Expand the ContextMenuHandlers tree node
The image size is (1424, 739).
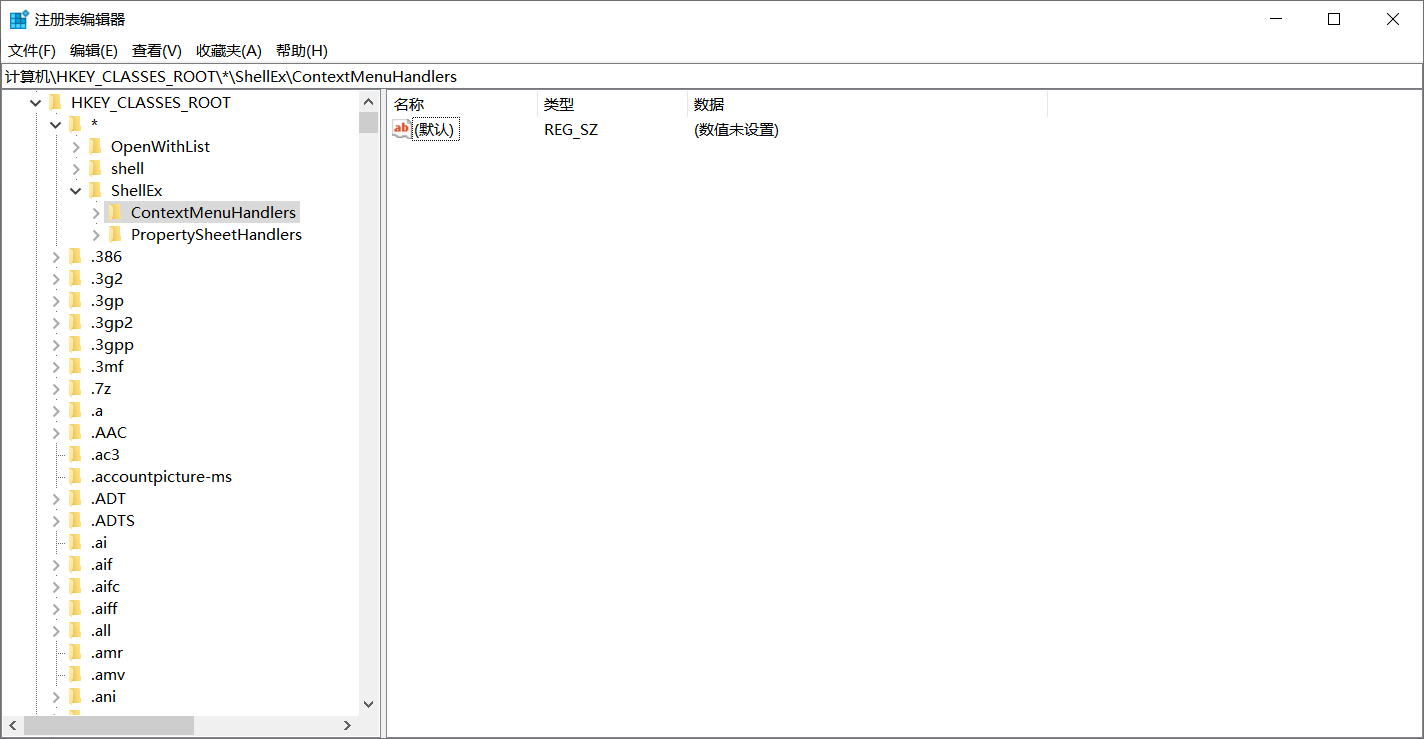coord(96,212)
